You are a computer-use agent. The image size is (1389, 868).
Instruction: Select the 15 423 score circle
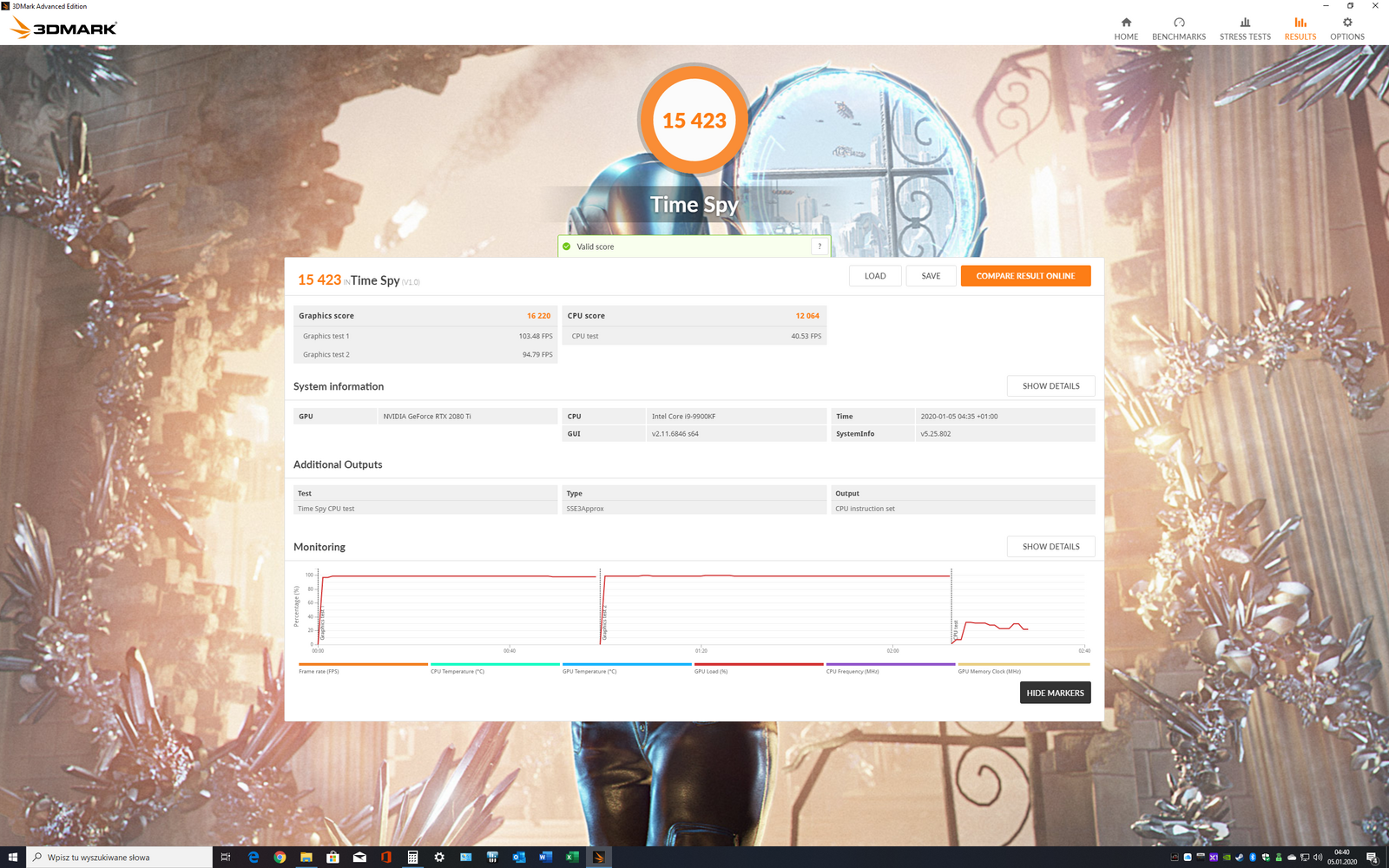694,120
